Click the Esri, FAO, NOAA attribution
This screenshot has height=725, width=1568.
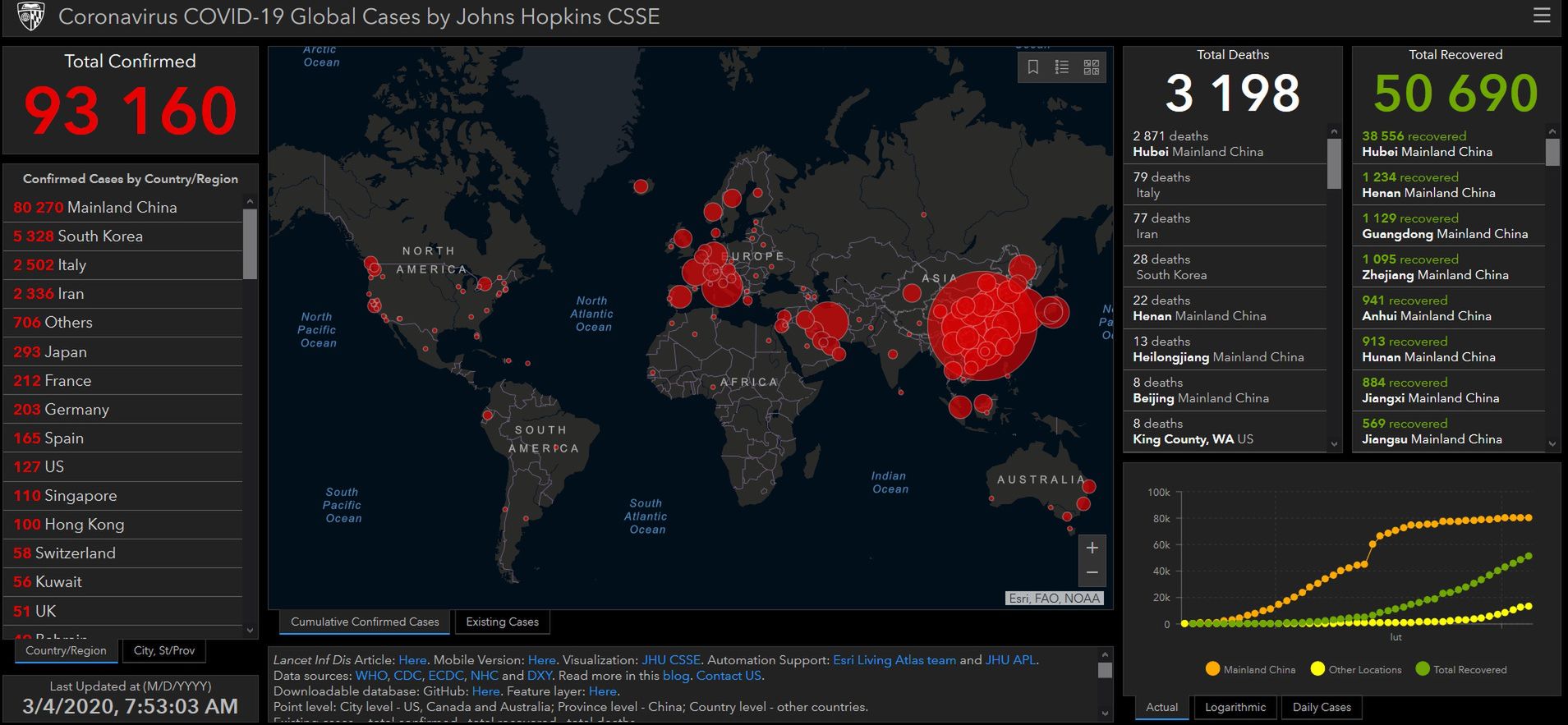click(1054, 599)
